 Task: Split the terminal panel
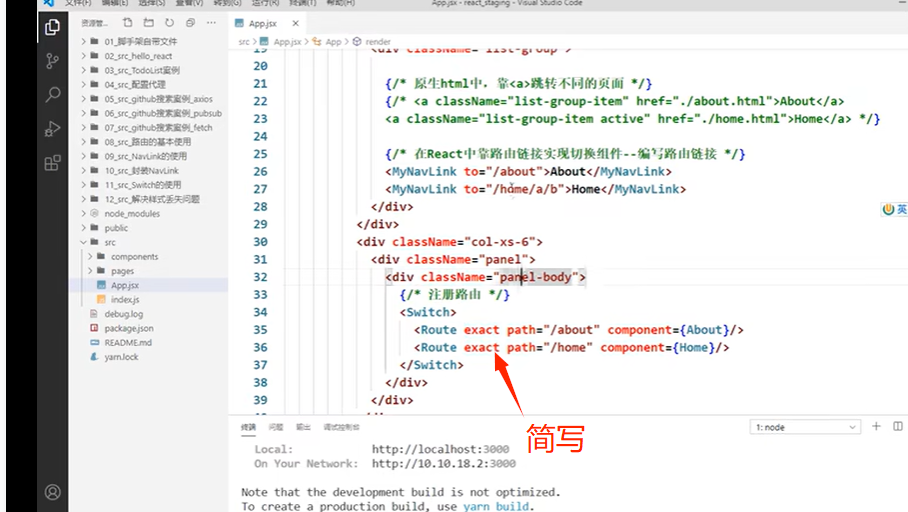pyautogui.click(x=898, y=426)
